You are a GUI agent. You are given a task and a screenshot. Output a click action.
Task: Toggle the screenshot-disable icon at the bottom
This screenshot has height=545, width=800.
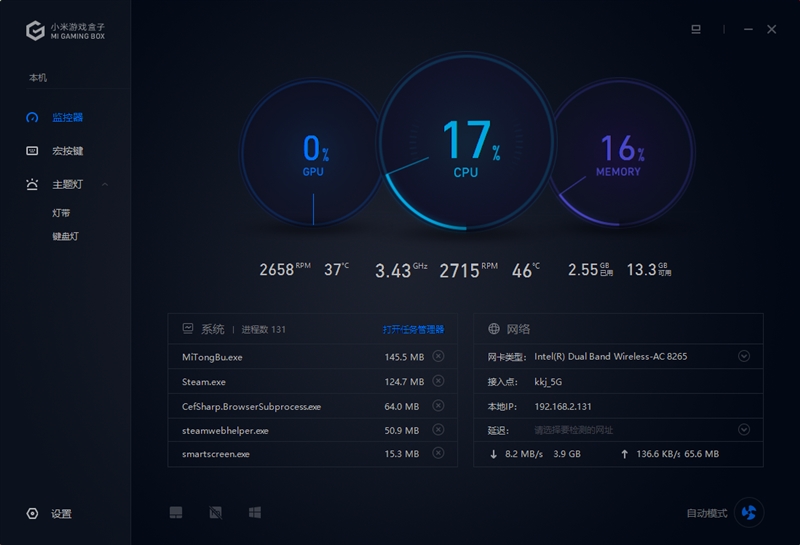(x=216, y=512)
